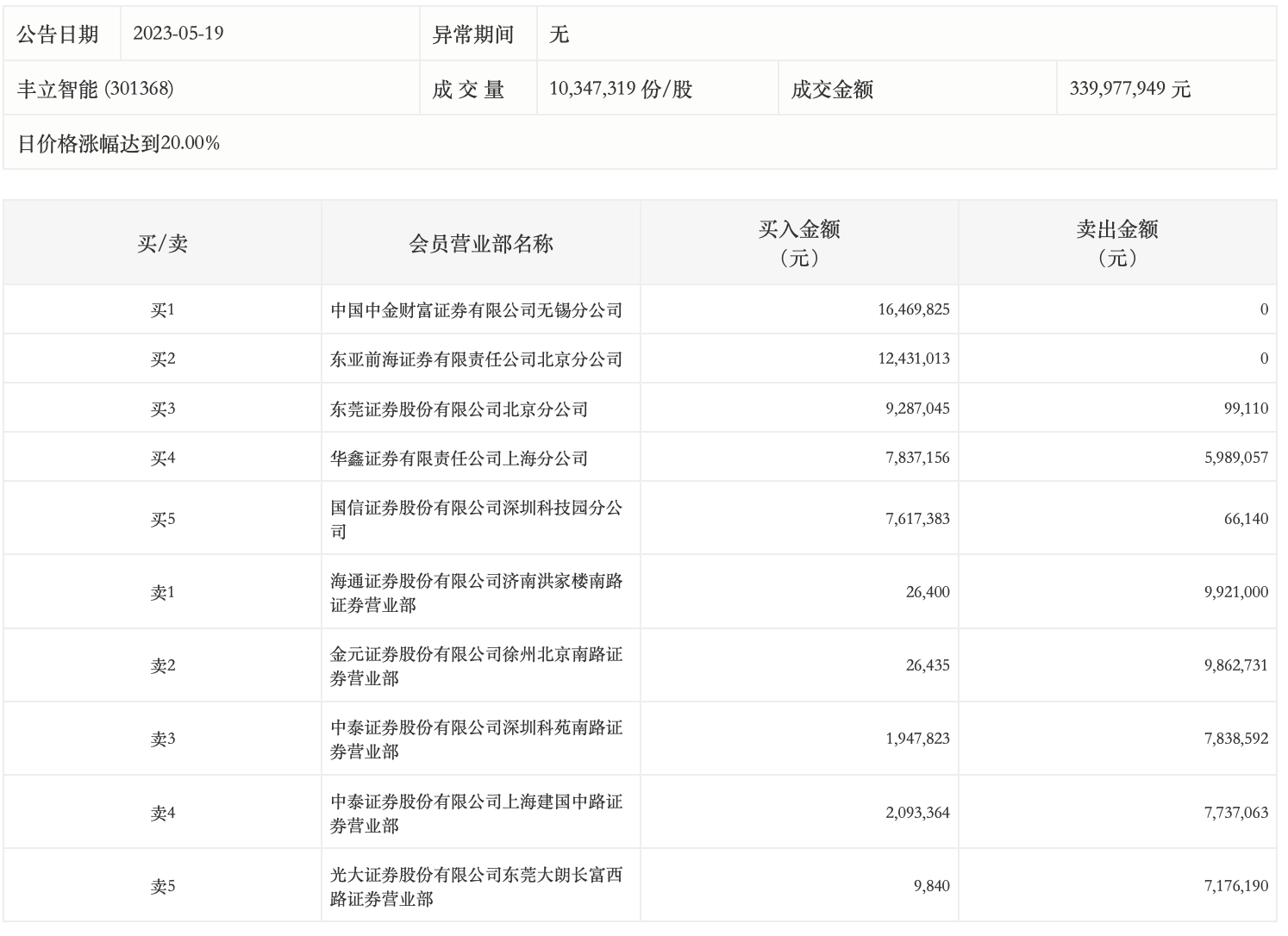Click the 会员营业部名称 column header
1288x936 pixels.
(x=480, y=244)
